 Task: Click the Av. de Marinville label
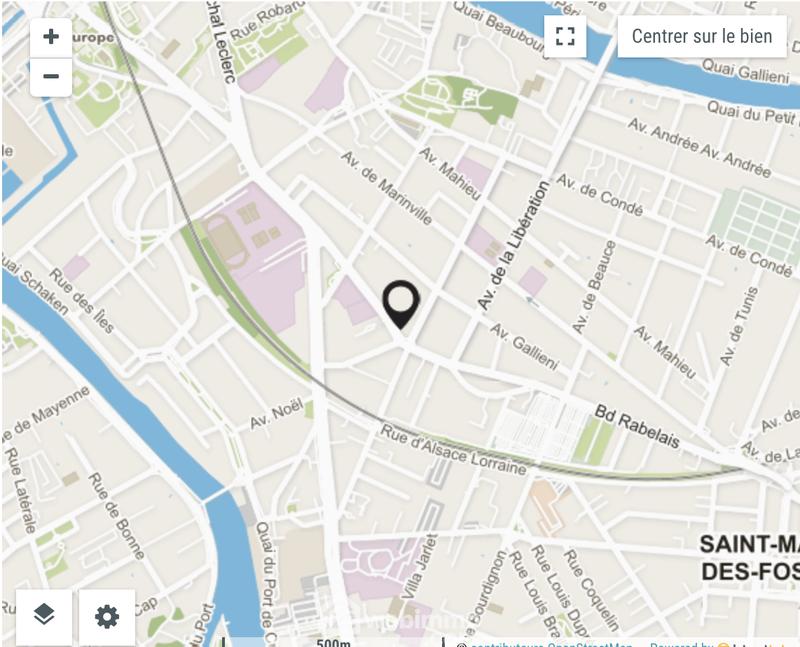(387, 188)
